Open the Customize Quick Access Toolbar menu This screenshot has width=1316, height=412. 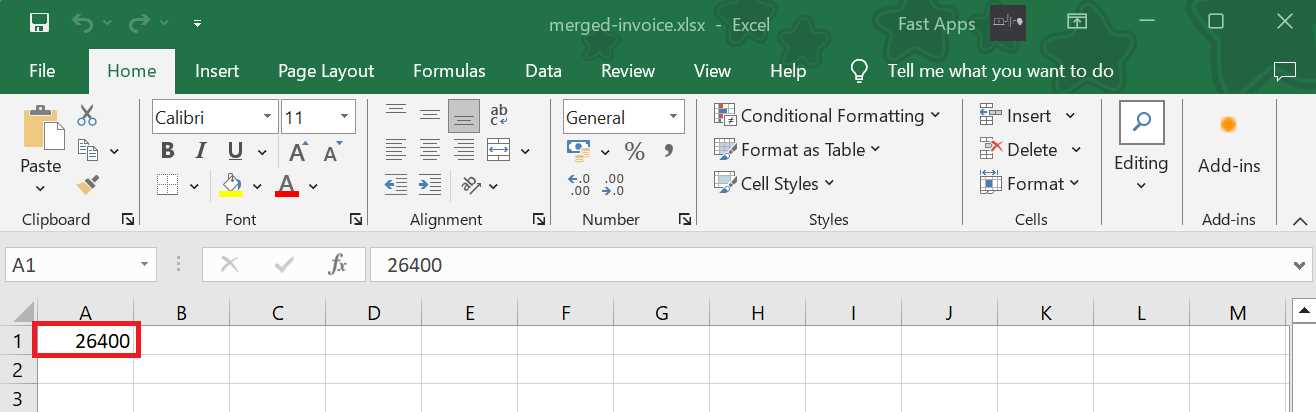click(197, 22)
